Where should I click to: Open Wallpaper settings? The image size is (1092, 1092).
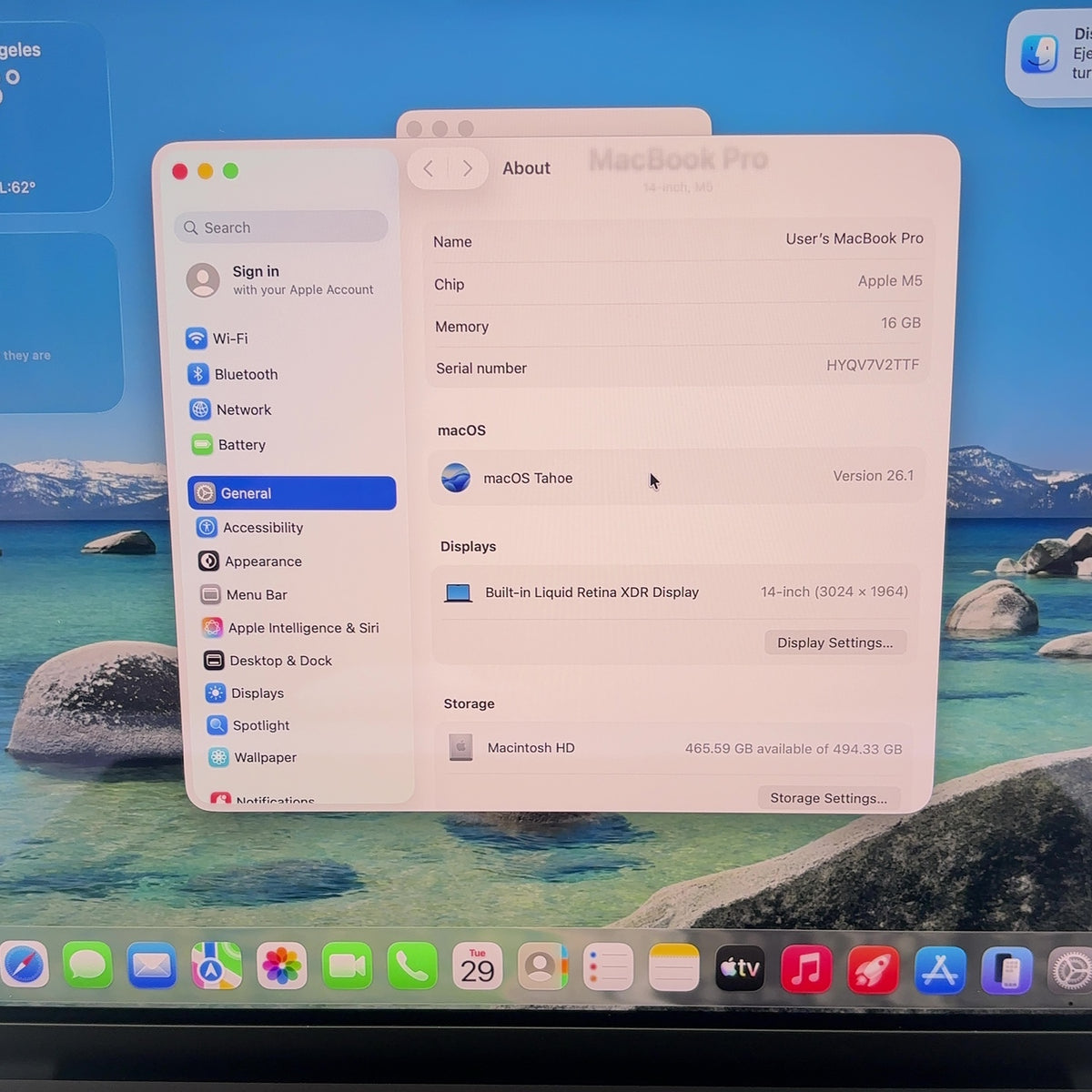253,757
